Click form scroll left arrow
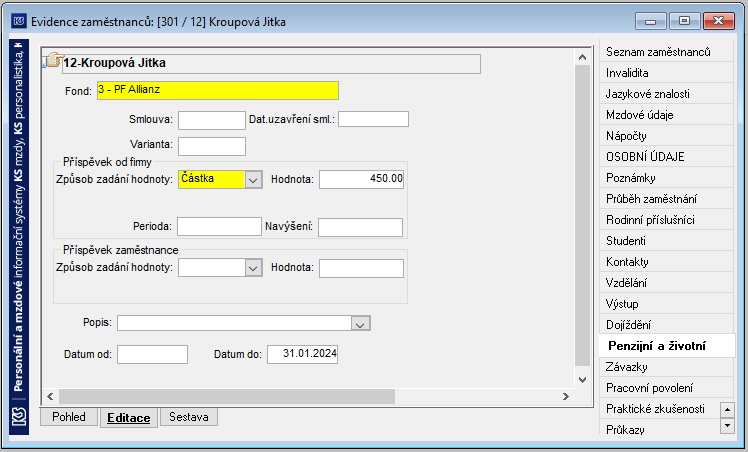 click(x=50, y=397)
